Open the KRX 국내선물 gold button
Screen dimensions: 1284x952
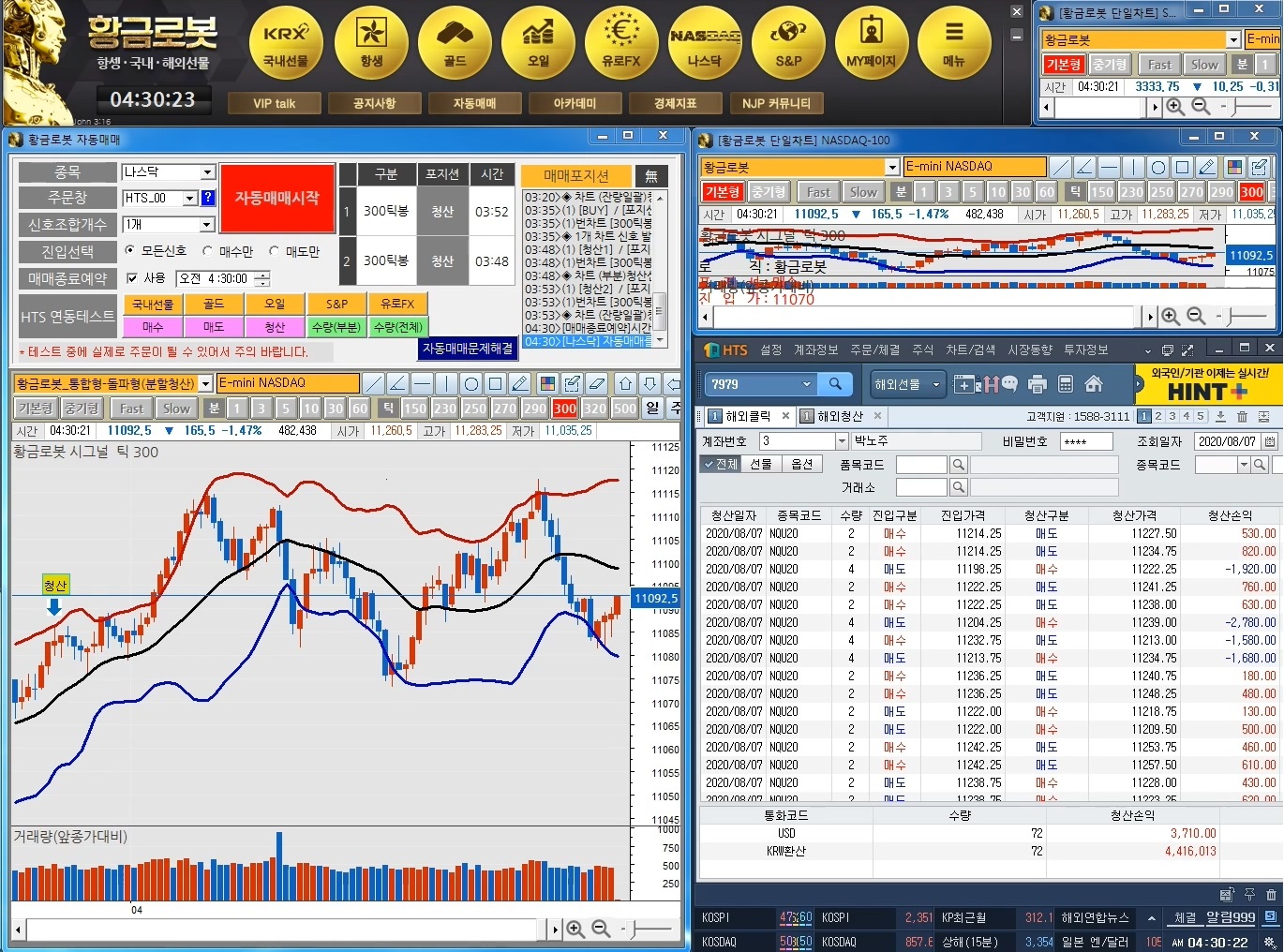point(286,43)
